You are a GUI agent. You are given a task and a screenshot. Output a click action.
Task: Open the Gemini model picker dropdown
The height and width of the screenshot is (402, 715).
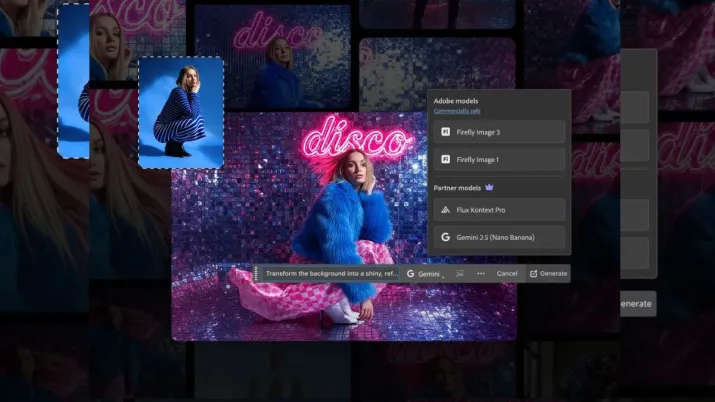425,273
